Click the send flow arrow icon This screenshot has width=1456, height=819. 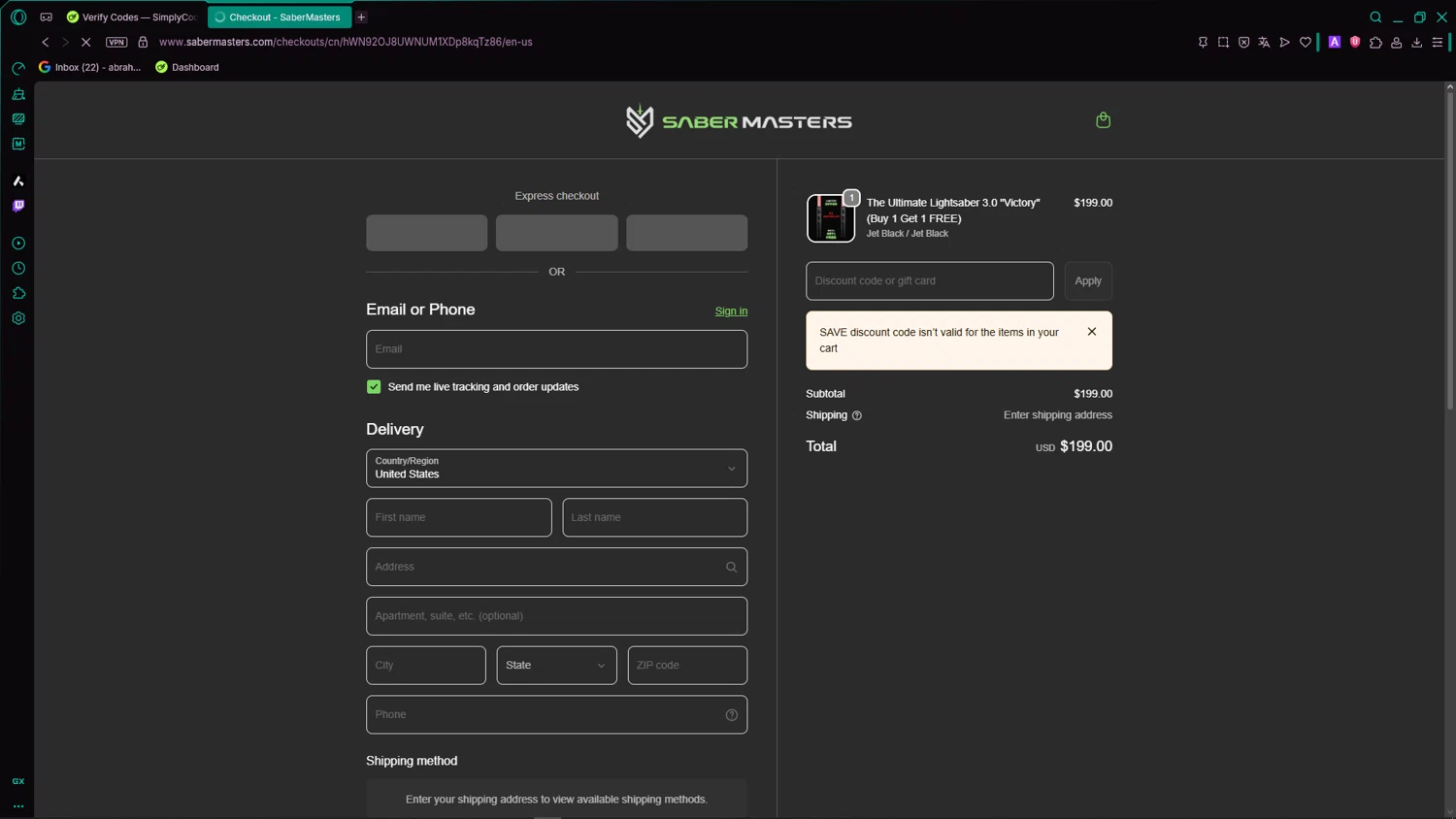1284,42
